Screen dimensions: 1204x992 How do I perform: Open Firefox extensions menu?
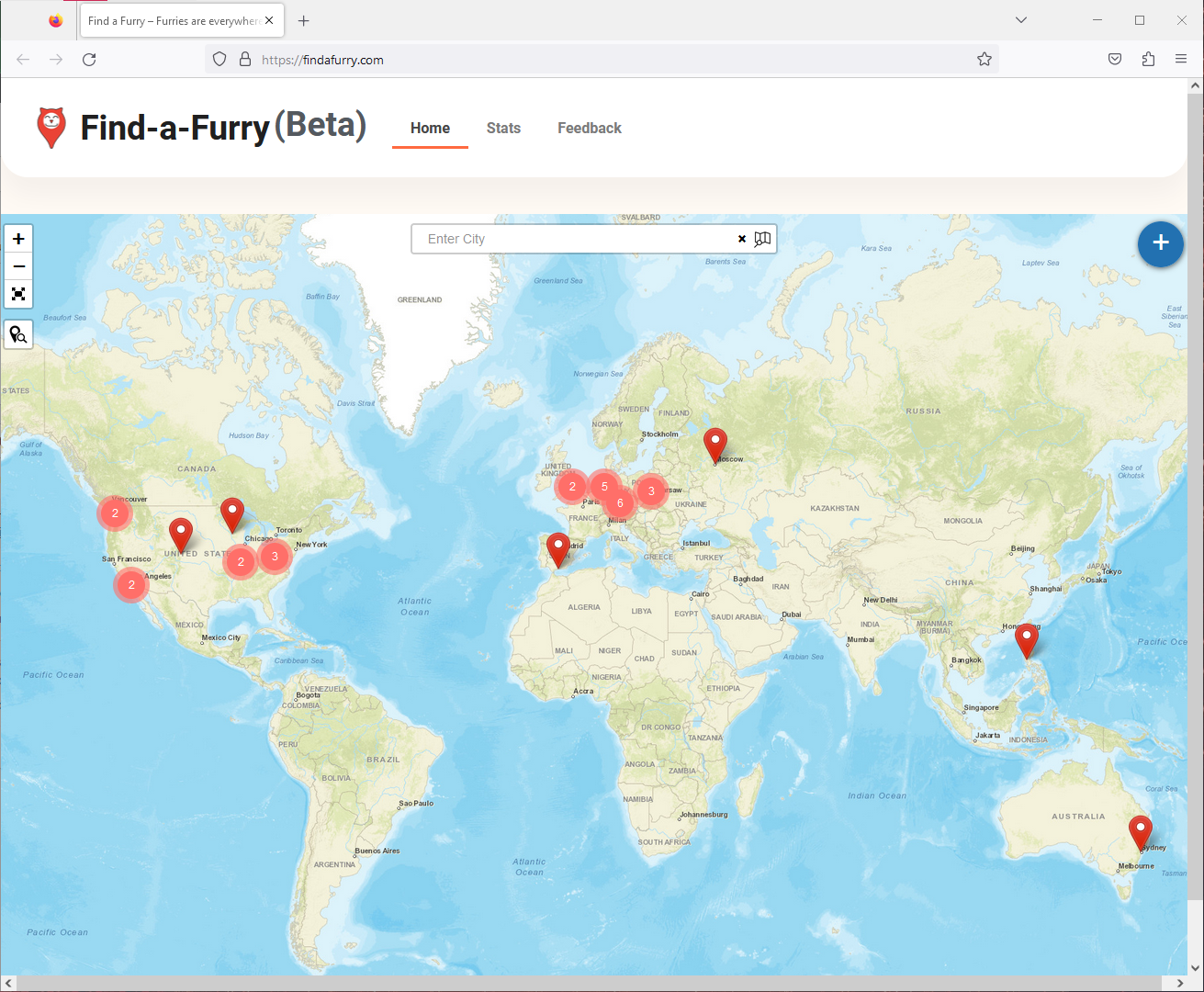1148,60
